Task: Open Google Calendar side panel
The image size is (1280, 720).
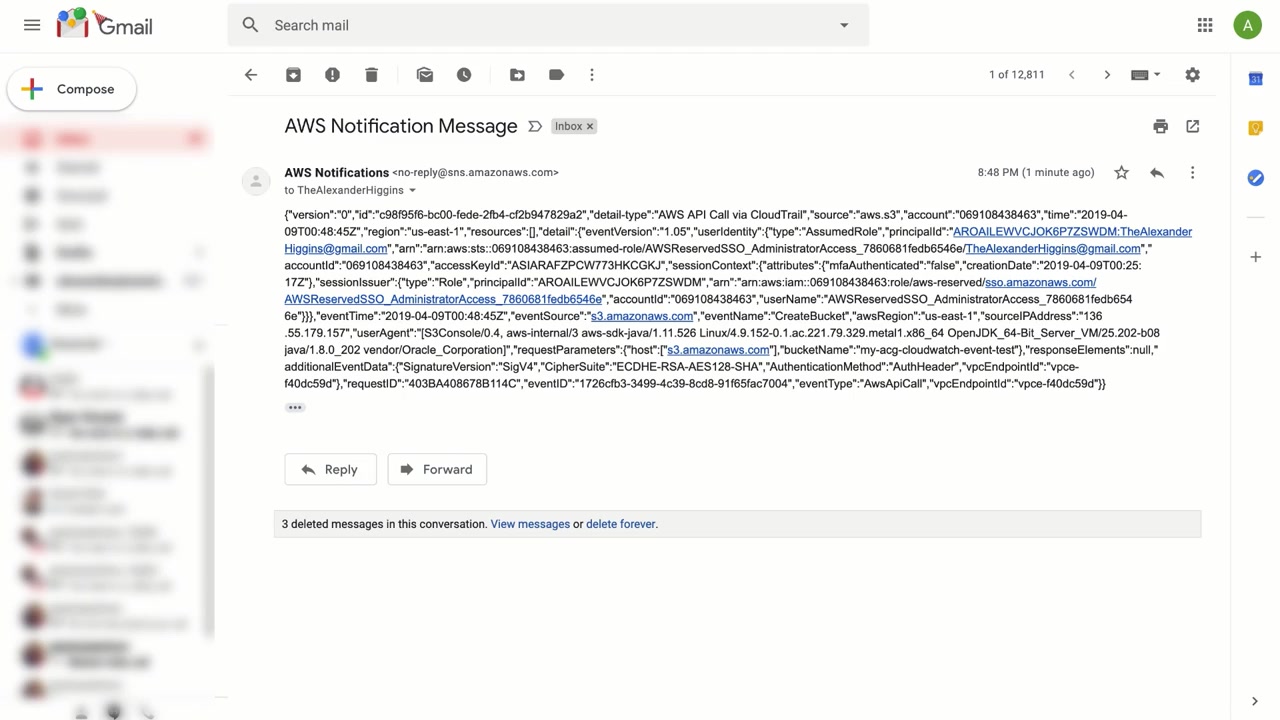Action: (1255, 78)
